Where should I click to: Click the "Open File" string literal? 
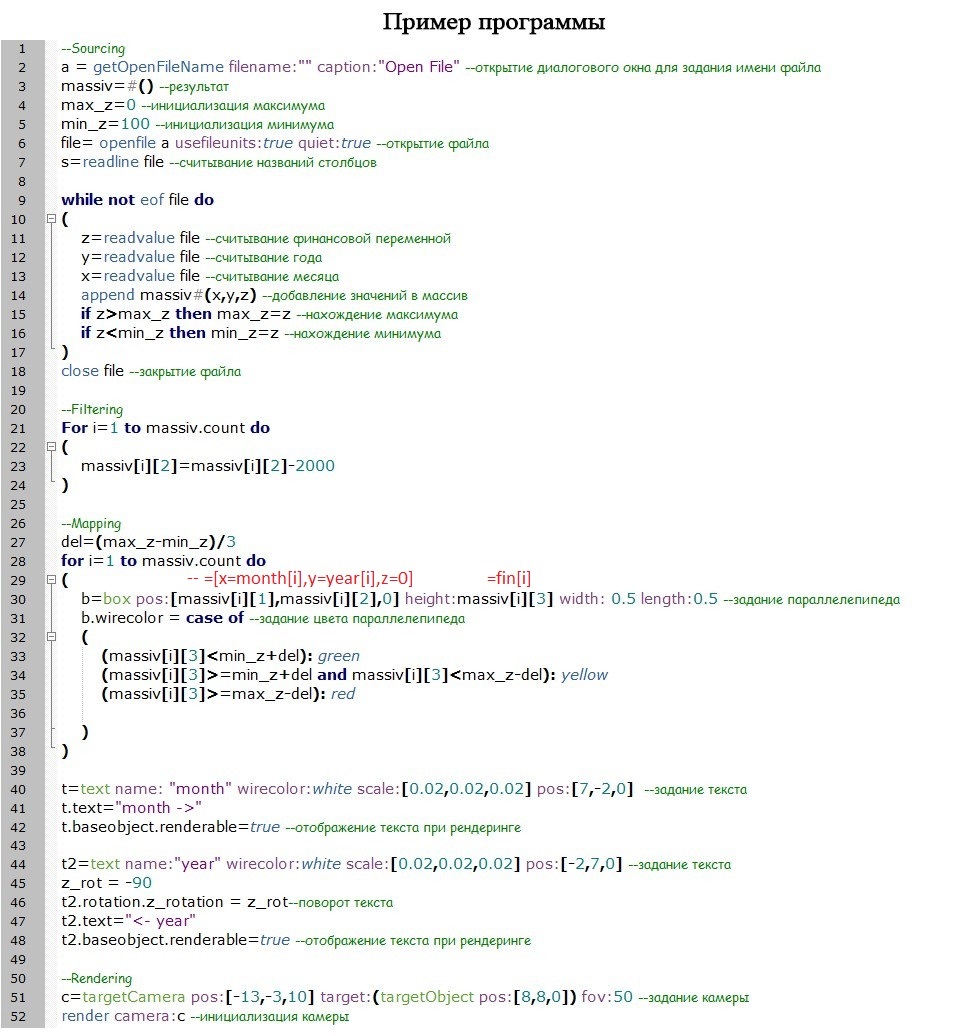(x=418, y=67)
